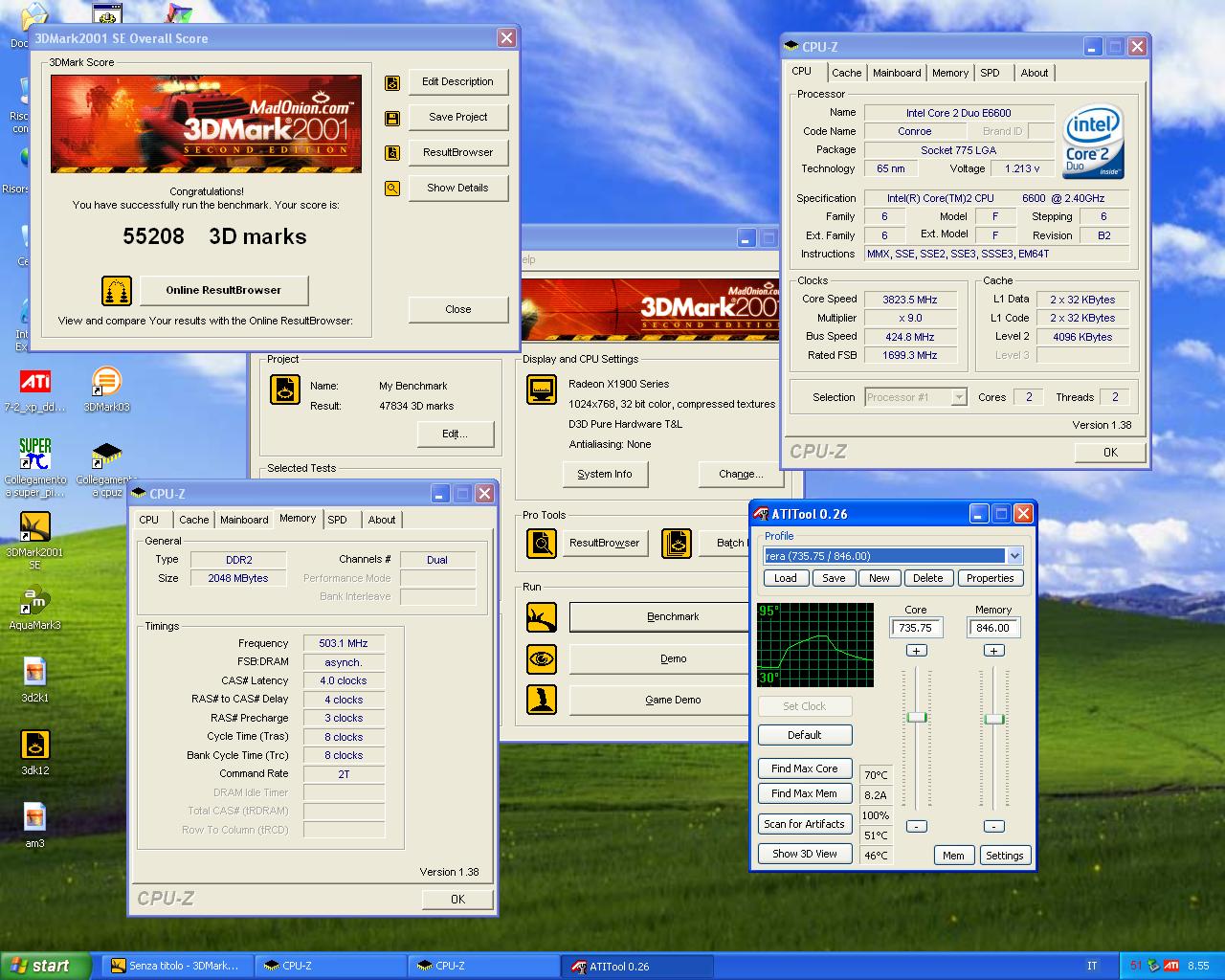The image size is (1225, 980).
Task: Click OK in the memory CPU-Z window
Action: tap(457, 899)
